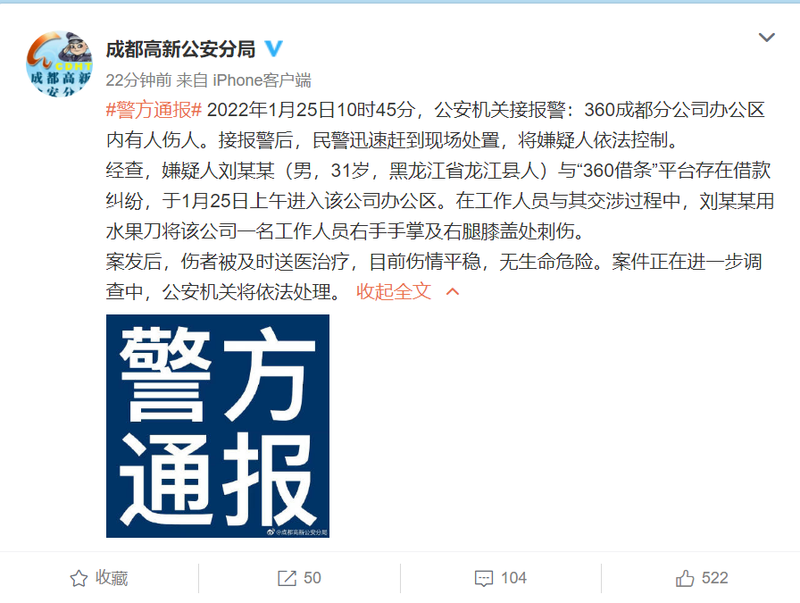View the 警方通报 image thumbnail
Image resolution: width=800 pixels, height=603 pixels.
click(218, 426)
